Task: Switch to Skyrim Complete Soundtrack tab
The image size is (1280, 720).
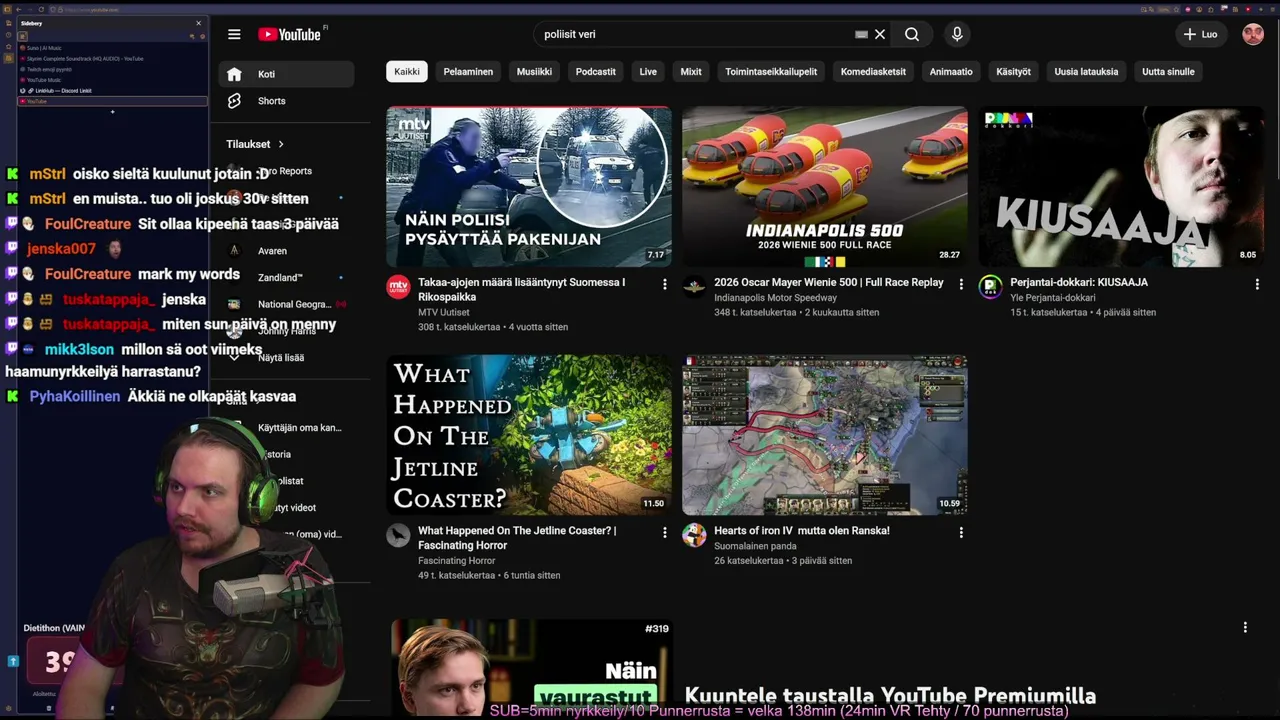Action: coord(112,59)
